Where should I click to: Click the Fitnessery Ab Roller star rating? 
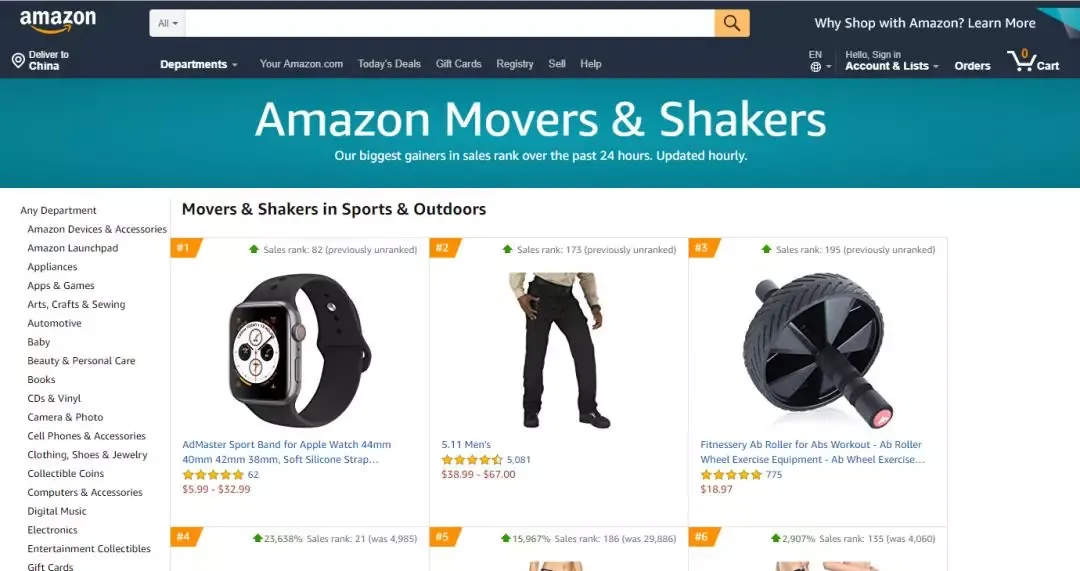(x=731, y=475)
